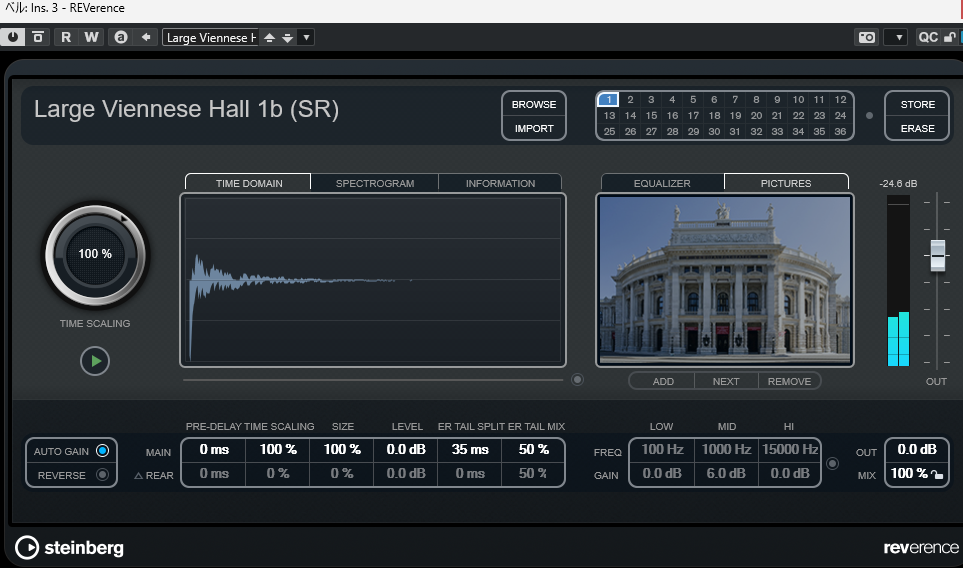963x568 pixels.
Task: Select program slot 18
Action: (x=714, y=115)
